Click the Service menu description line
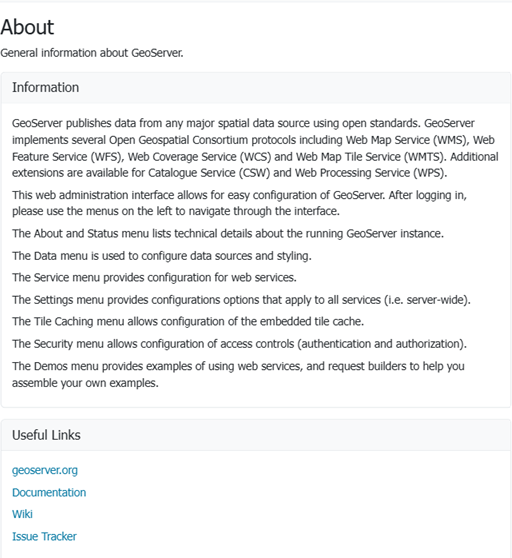Image resolution: width=512 pixels, height=558 pixels. click(154, 278)
